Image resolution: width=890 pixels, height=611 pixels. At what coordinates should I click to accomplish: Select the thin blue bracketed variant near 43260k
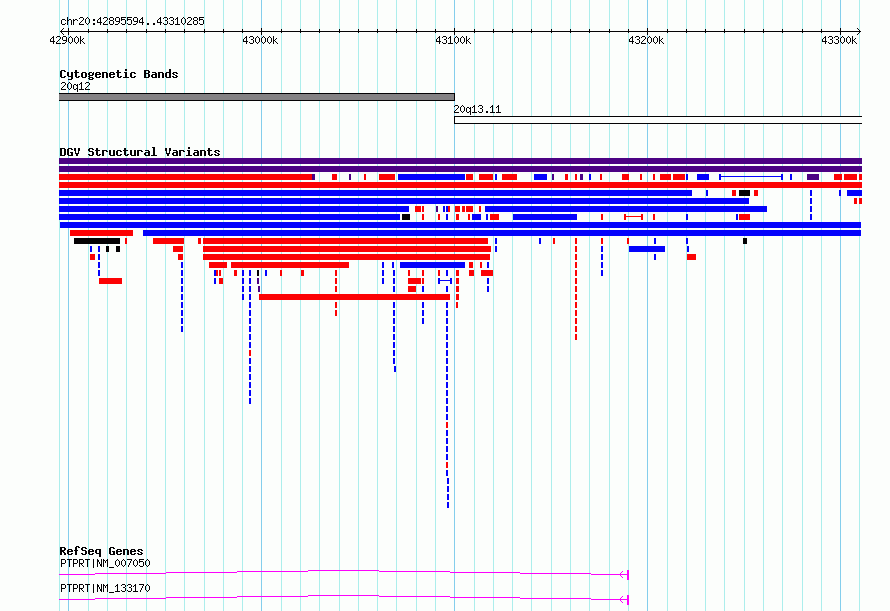pos(751,177)
